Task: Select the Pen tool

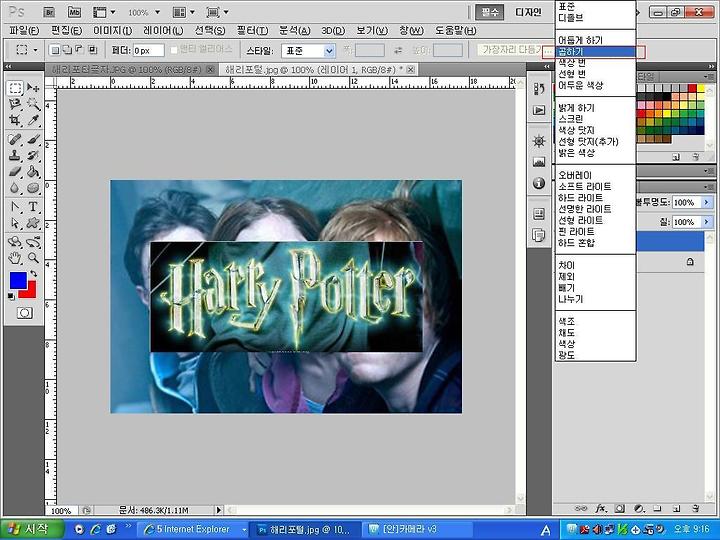Action: click(x=15, y=207)
